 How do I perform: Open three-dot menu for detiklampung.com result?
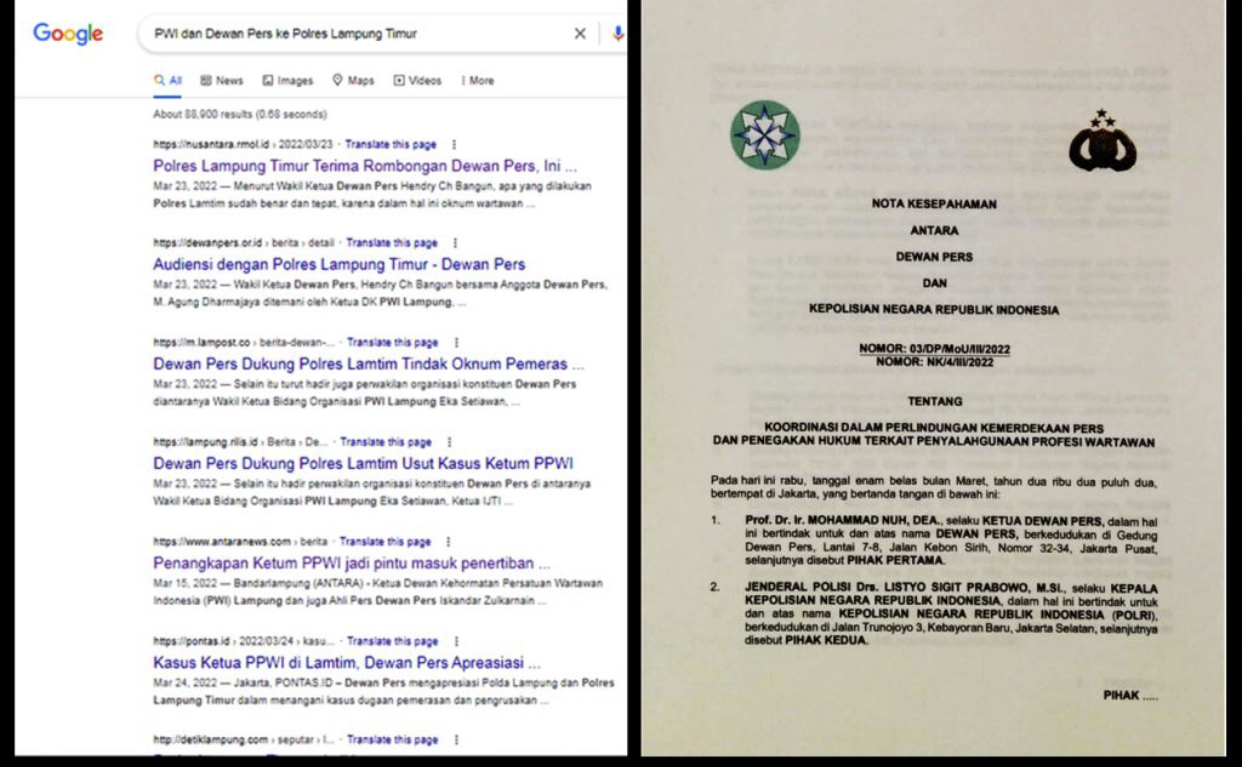456,740
